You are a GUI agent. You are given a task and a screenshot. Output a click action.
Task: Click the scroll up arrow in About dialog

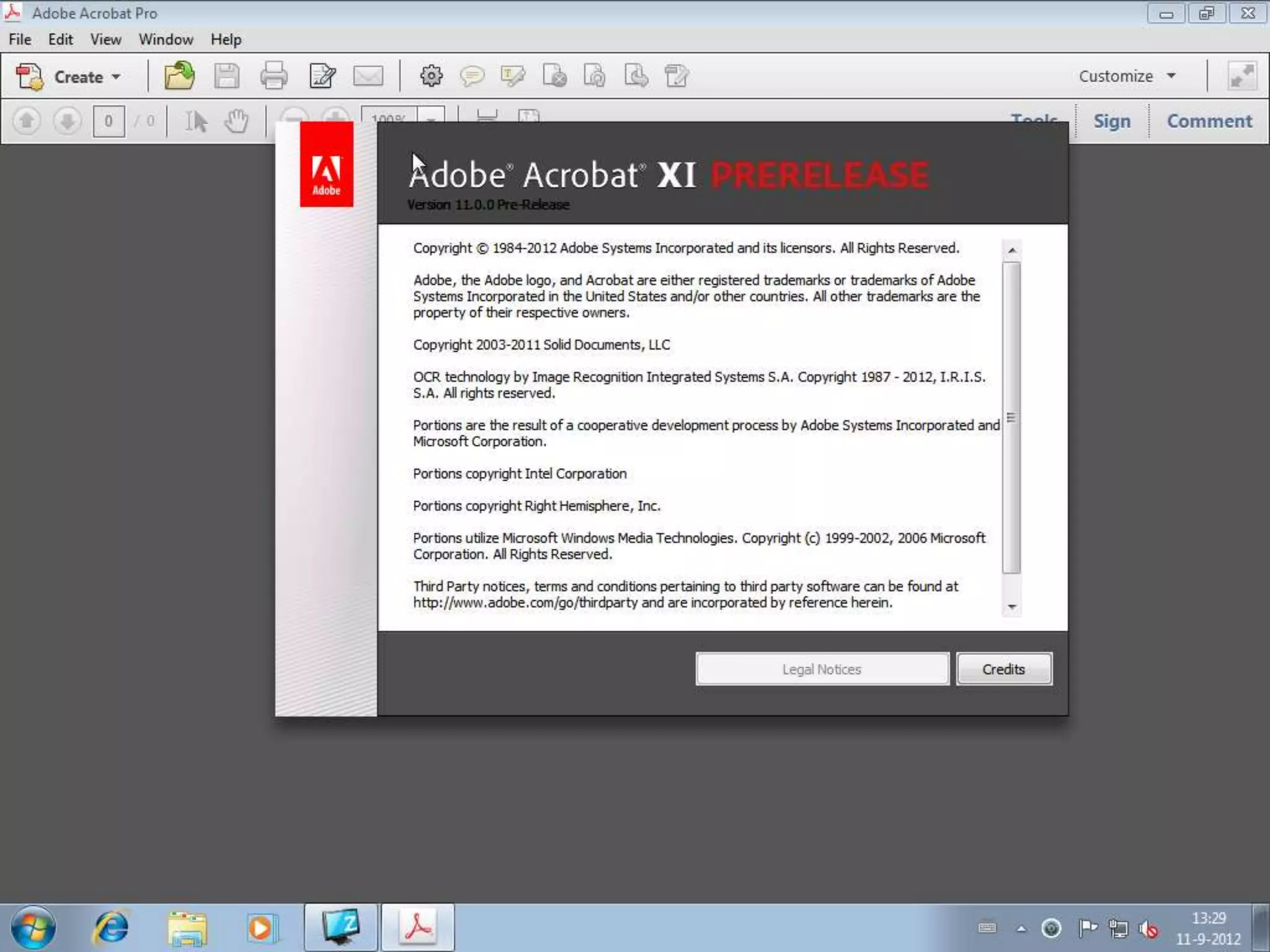tap(1011, 250)
